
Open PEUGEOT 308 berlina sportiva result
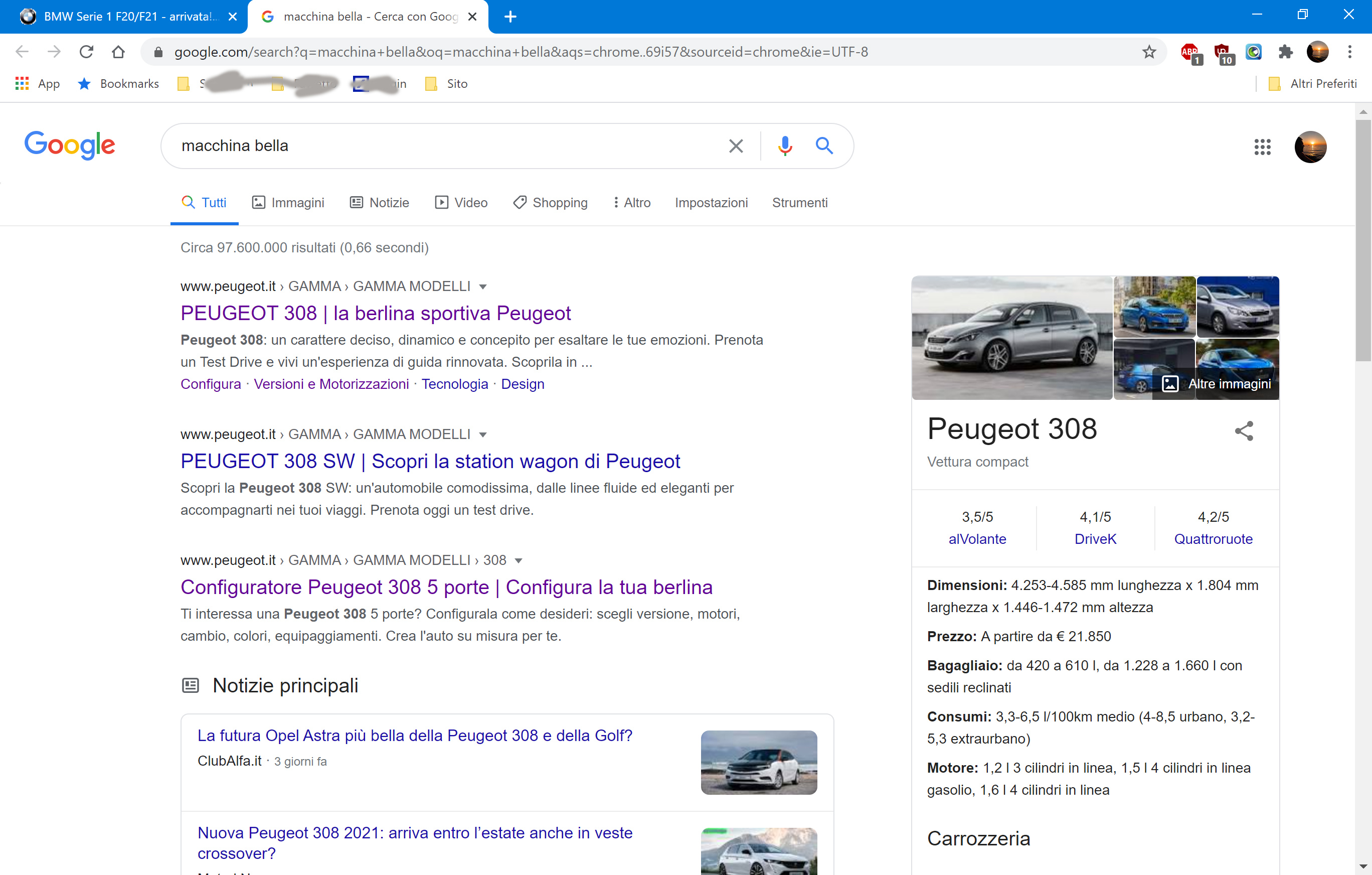point(376,313)
